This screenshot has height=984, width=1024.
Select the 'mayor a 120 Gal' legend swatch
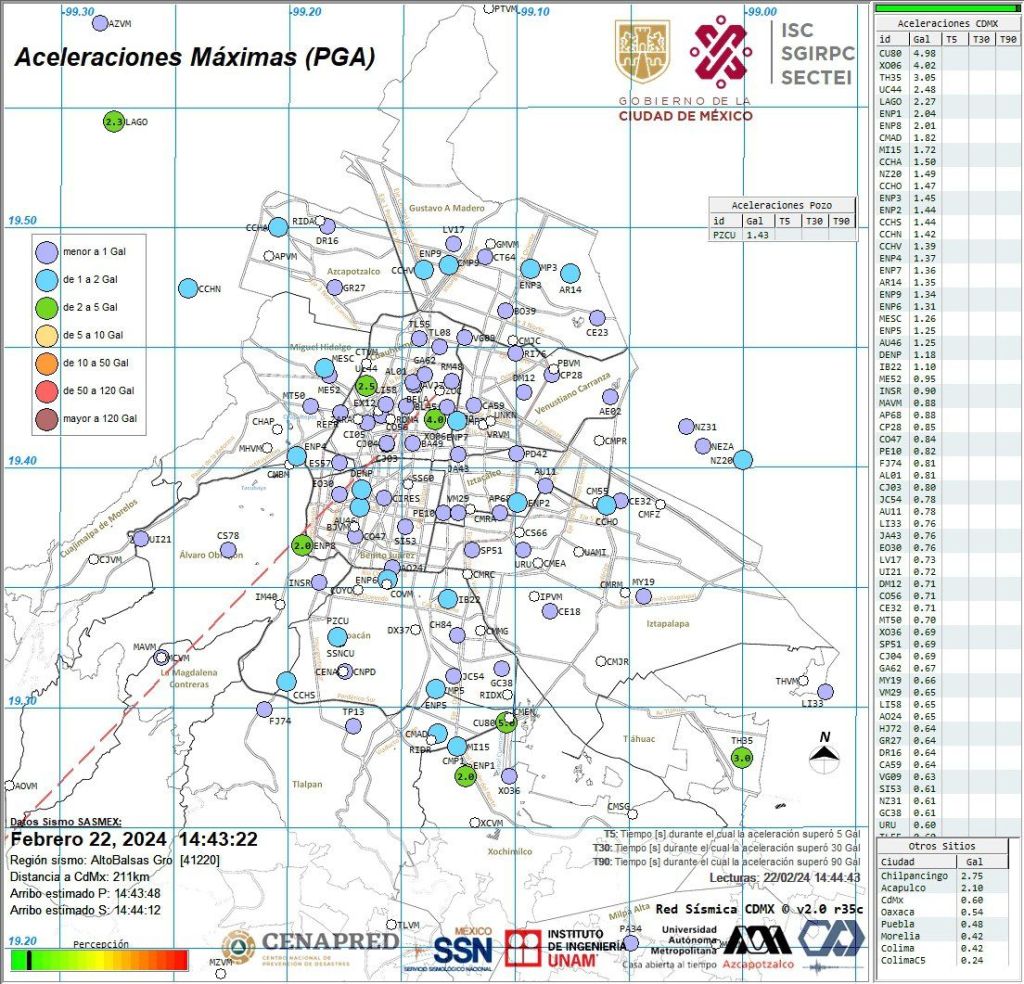tap(45, 417)
